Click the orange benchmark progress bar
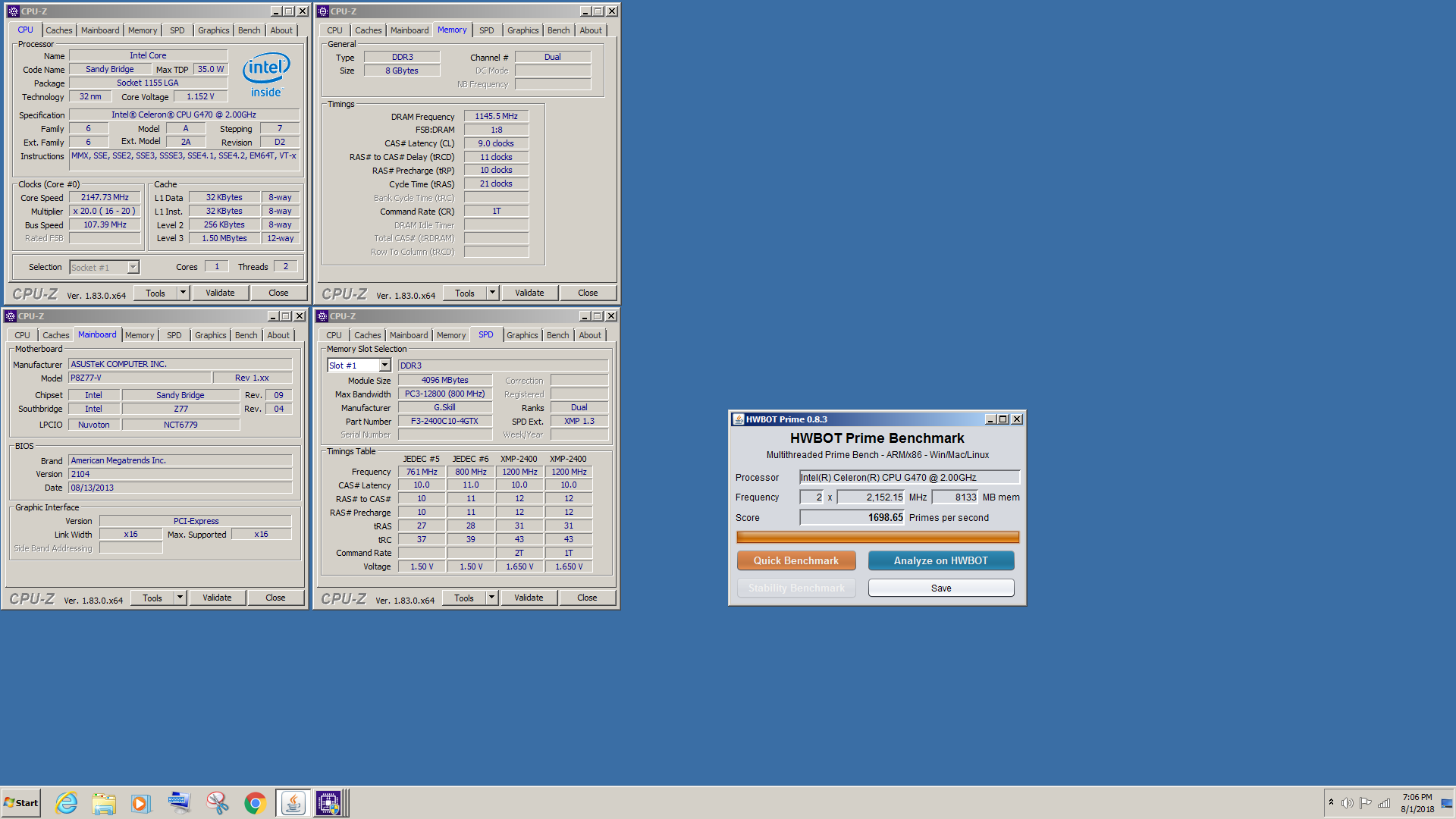1456x819 pixels. pos(877,538)
